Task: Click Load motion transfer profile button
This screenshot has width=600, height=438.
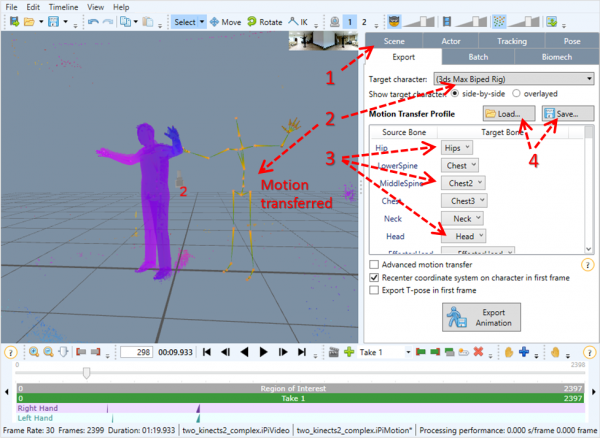Action: point(509,114)
